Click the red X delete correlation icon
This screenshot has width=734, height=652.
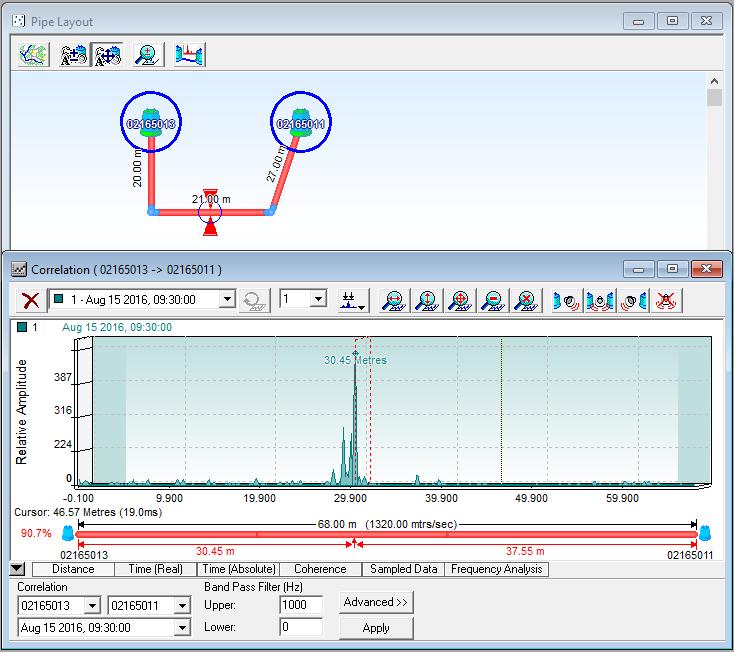(31, 300)
